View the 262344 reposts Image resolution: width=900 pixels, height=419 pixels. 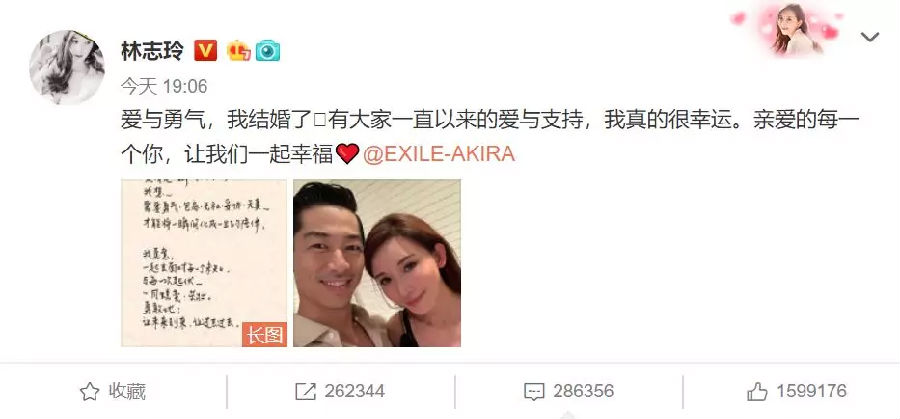point(340,392)
